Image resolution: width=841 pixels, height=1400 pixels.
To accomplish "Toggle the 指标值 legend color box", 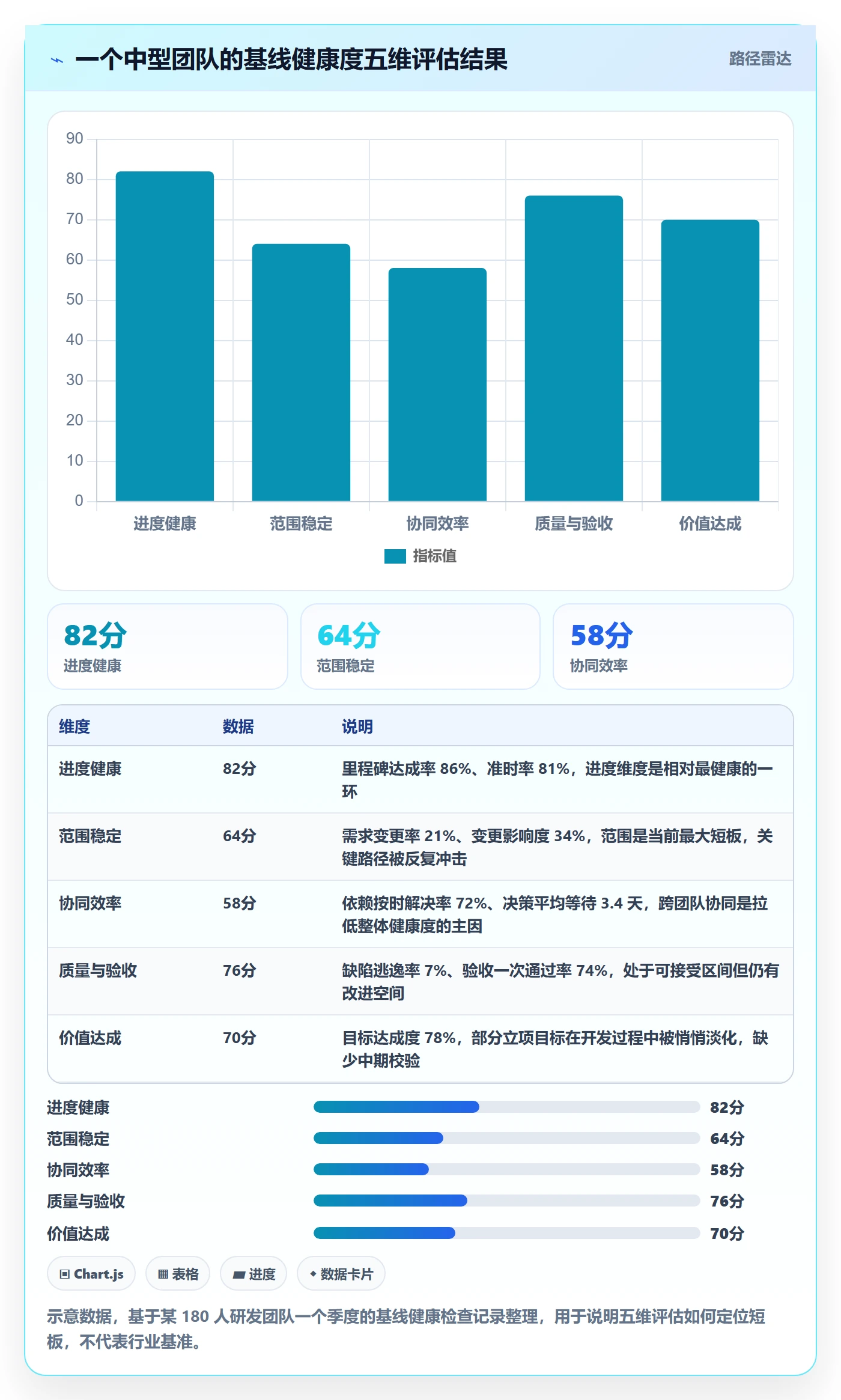I will 395,556.
